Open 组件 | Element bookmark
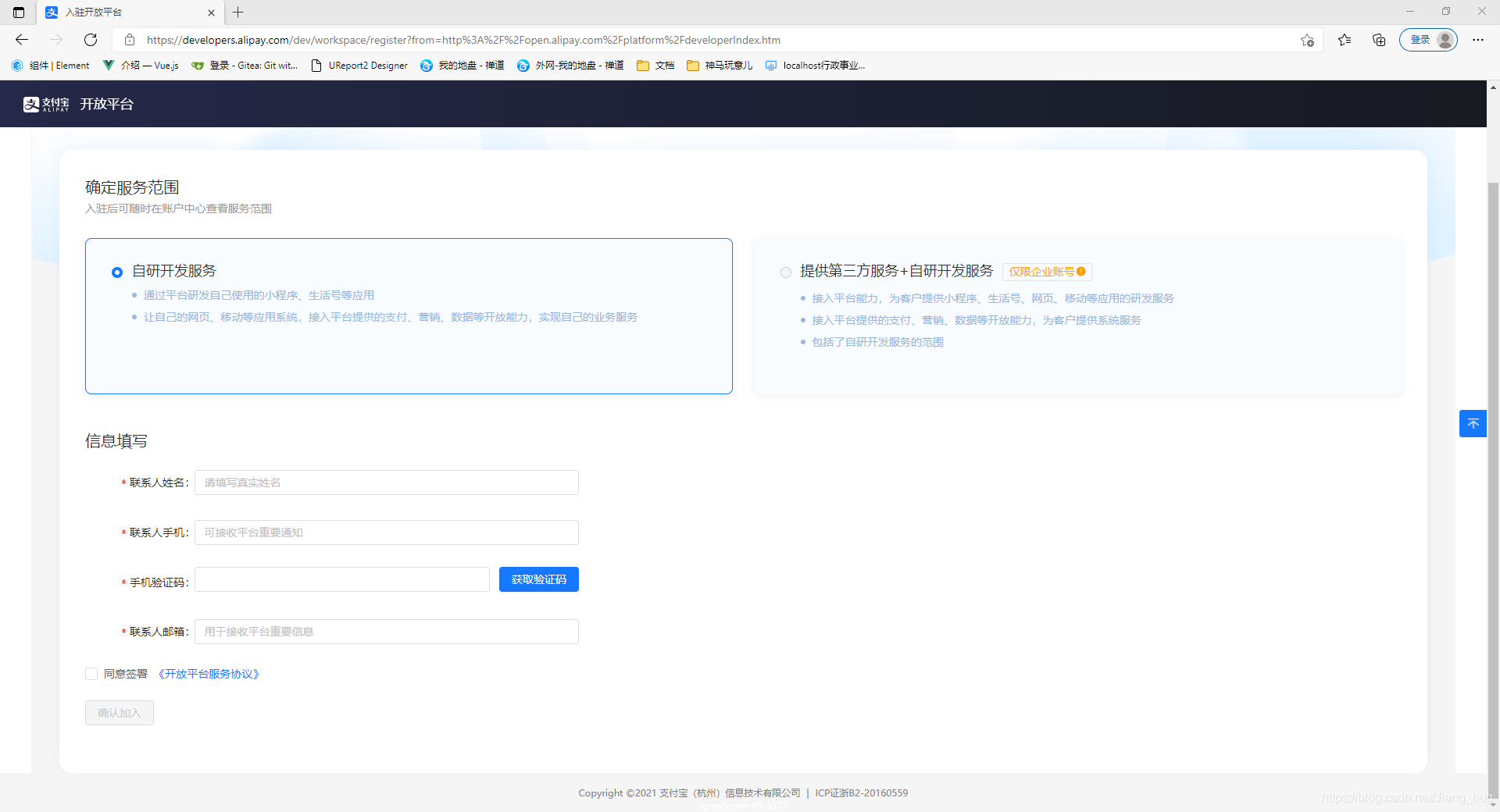This screenshot has width=1500, height=812. pyautogui.click(x=51, y=66)
